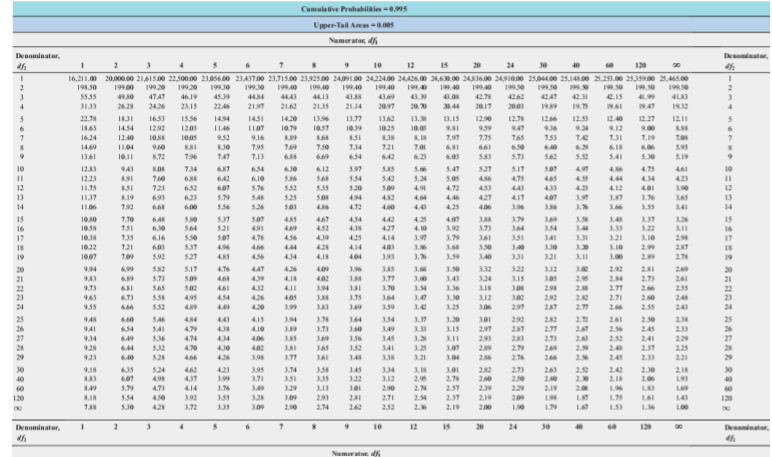Select 13.61 in denominator row 9
The width and height of the screenshot is (772, 457).
[88, 157]
